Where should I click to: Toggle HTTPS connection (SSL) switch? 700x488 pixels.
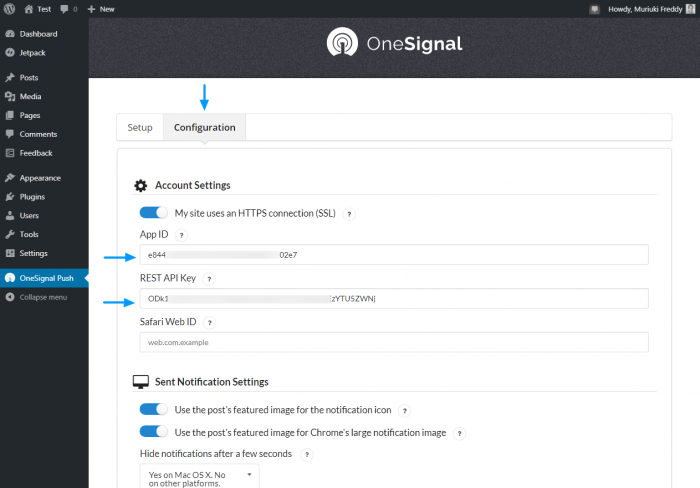(154, 213)
